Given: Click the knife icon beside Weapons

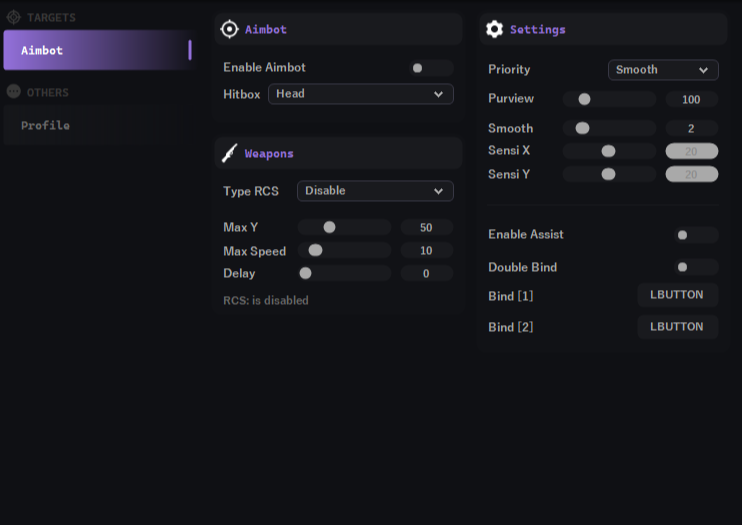Looking at the screenshot, I should coord(229,153).
